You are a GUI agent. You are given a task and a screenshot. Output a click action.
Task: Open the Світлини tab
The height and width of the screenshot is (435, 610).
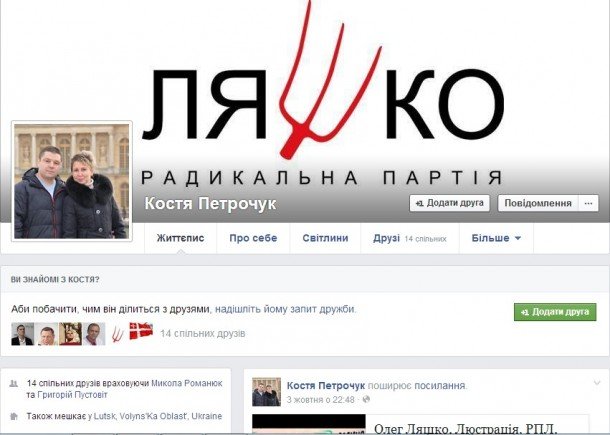325,238
